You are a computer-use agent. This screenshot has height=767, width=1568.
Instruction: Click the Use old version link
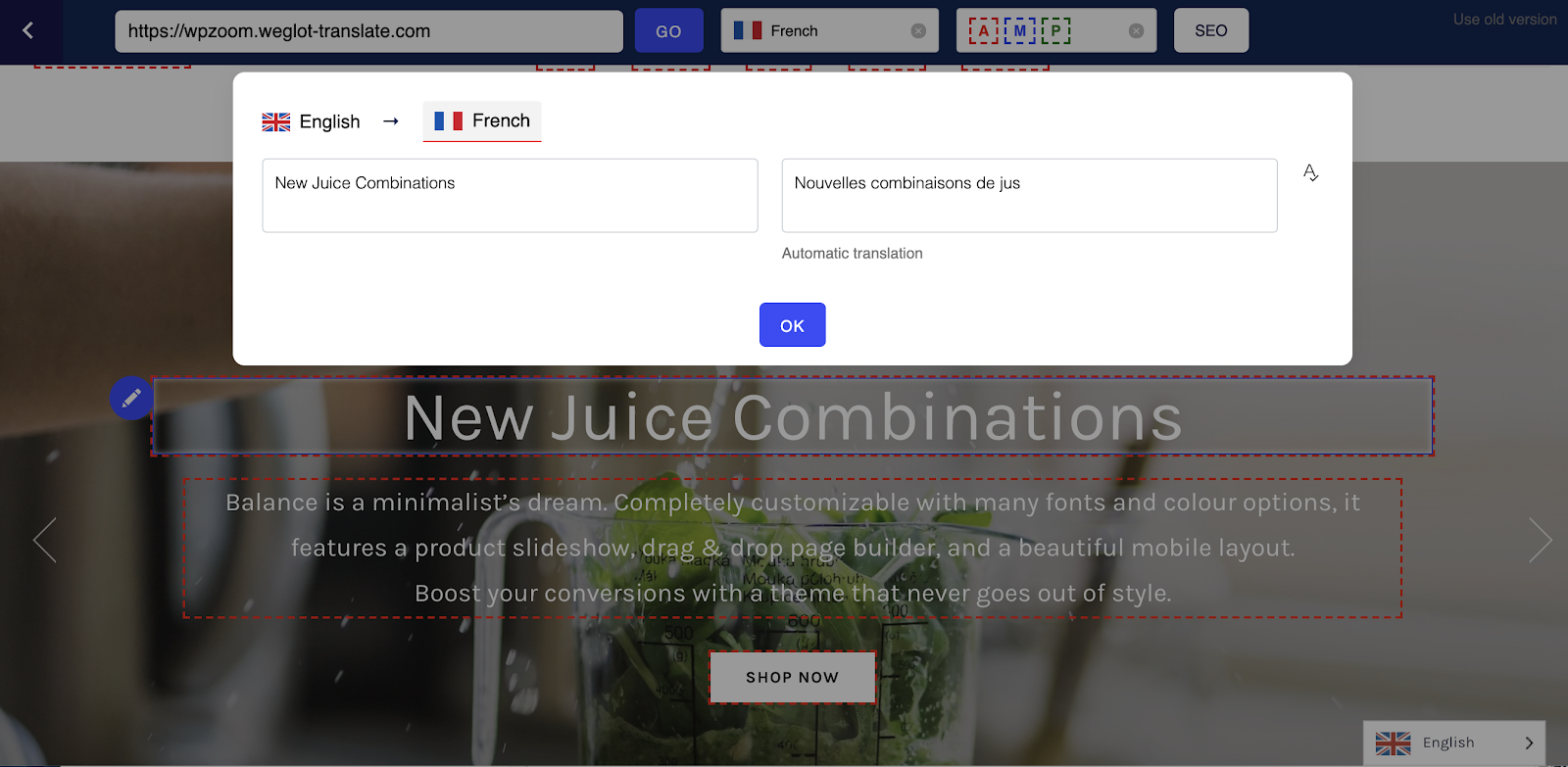click(1504, 19)
